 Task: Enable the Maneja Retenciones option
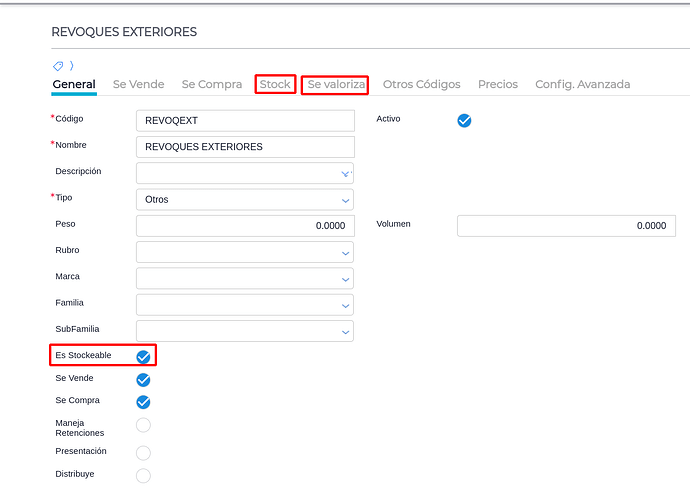(143, 425)
